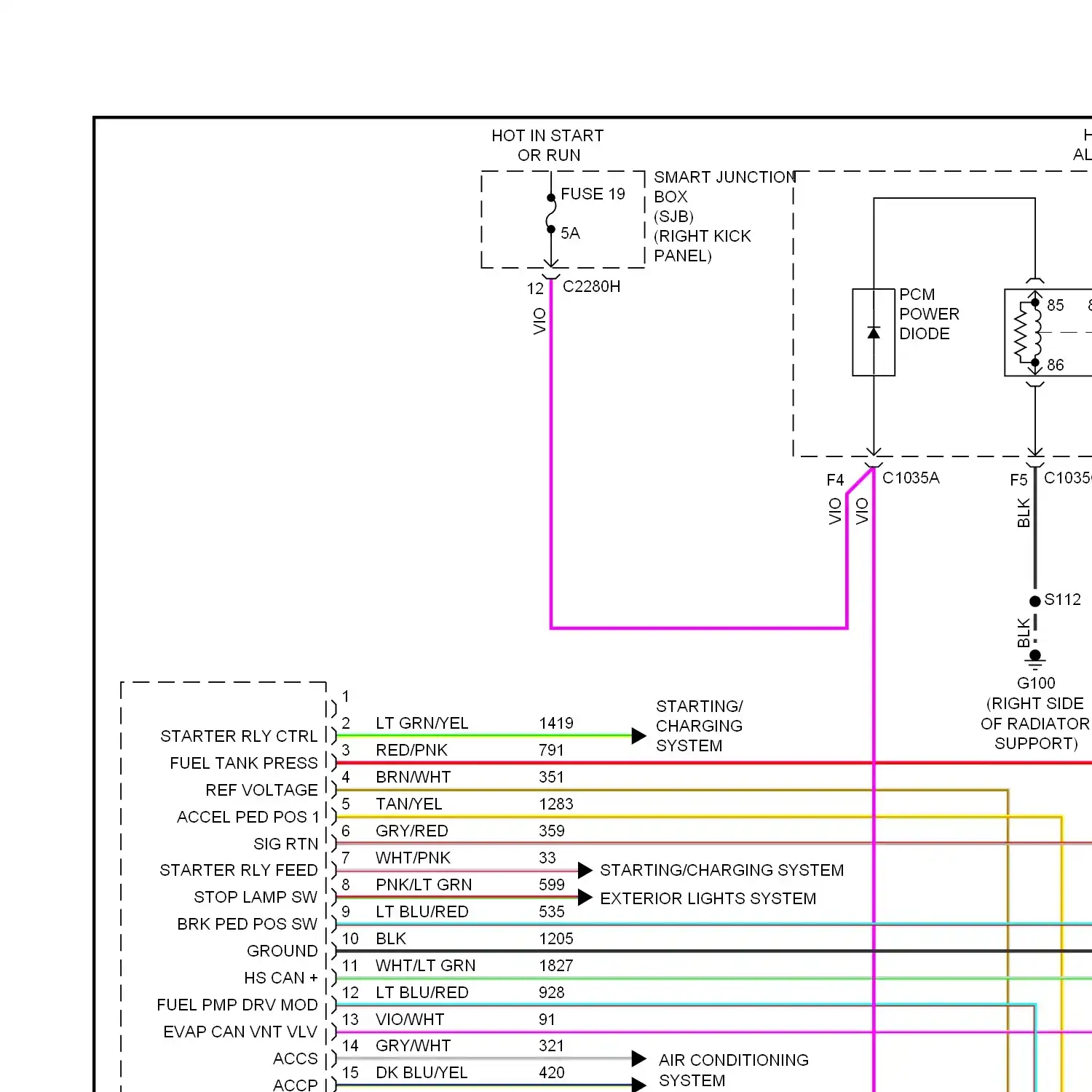The image size is (1092, 1092).
Task: Select connector label C1035A
Action: pos(911,478)
